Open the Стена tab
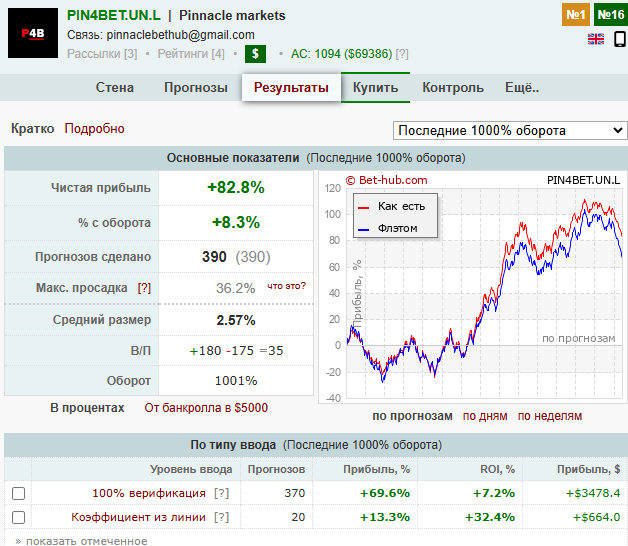Viewport: 628px width, 546px height. click(115, 87)
